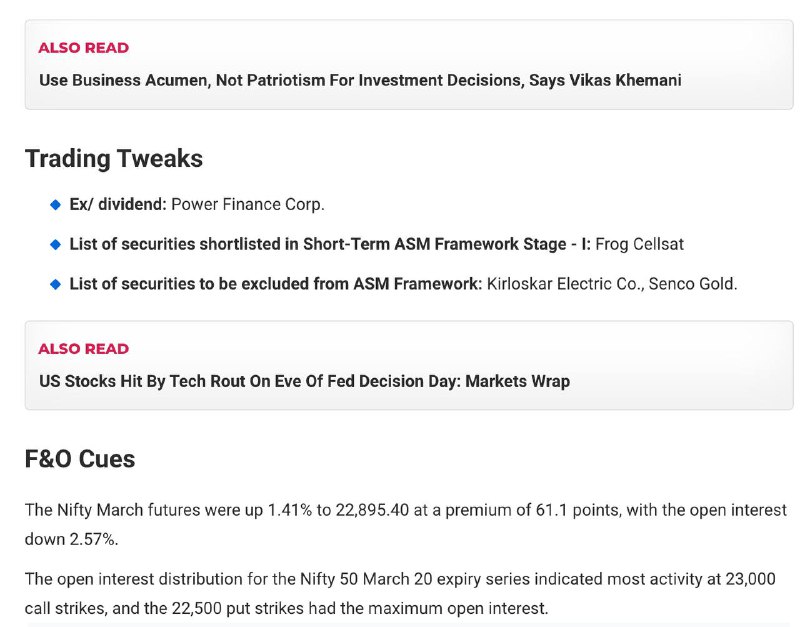Click the Senco Gold name
The width and height of the screenshot is (800, 627).
click(693, 284)
